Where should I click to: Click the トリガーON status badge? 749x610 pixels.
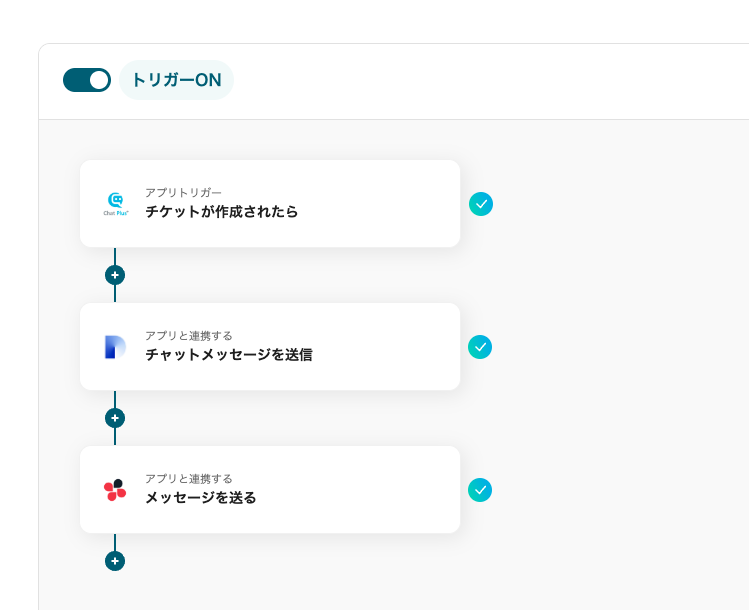tap(176, 80)
